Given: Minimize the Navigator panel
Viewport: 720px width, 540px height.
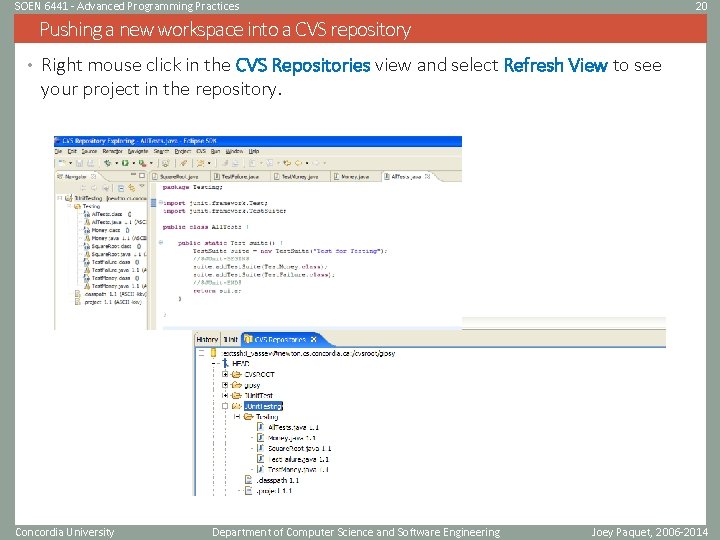Looking at the screenshot, I should tap(133, 174).
